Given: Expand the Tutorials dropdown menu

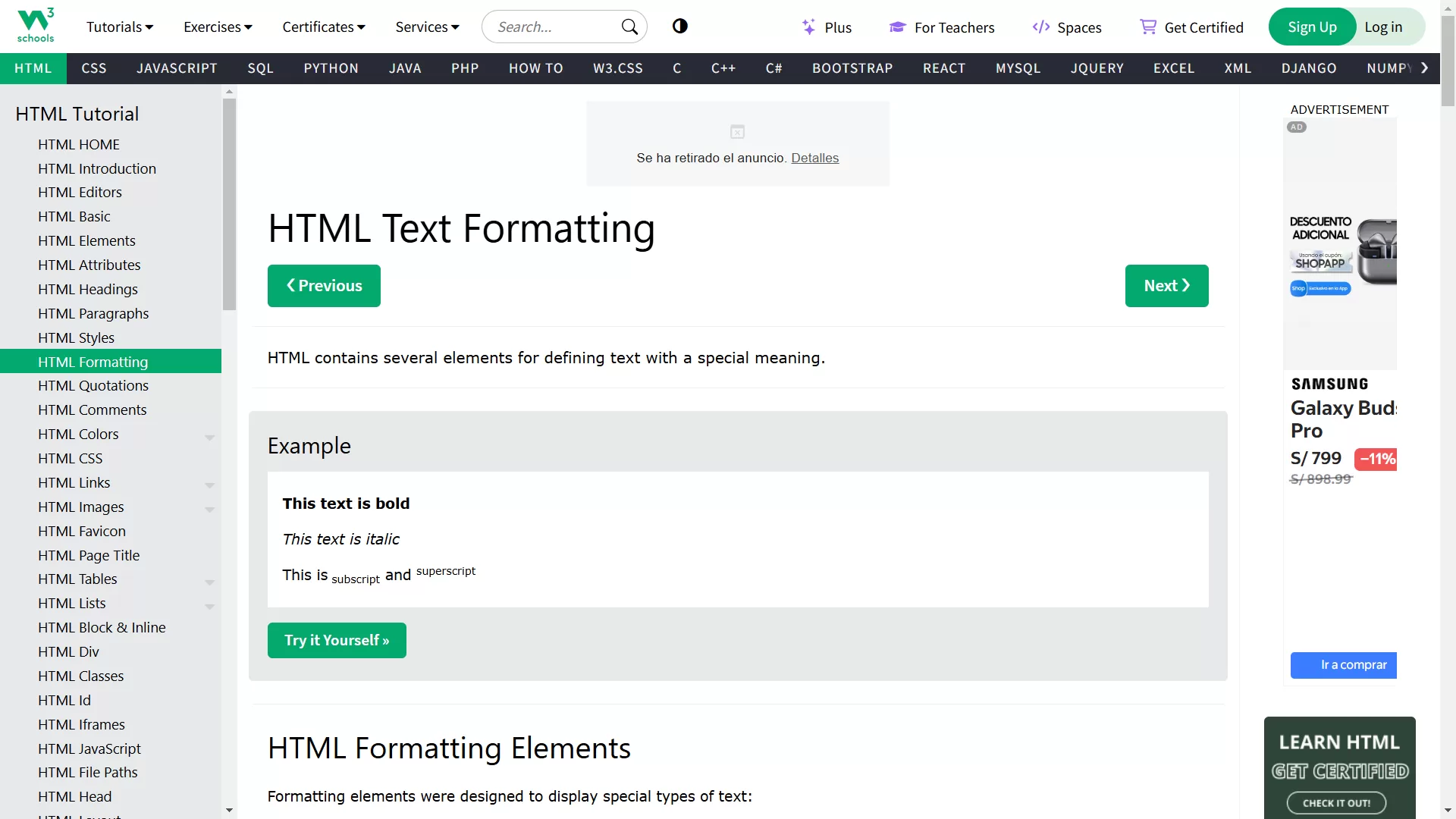Looking at the screenshot, I should click(119, 27).
